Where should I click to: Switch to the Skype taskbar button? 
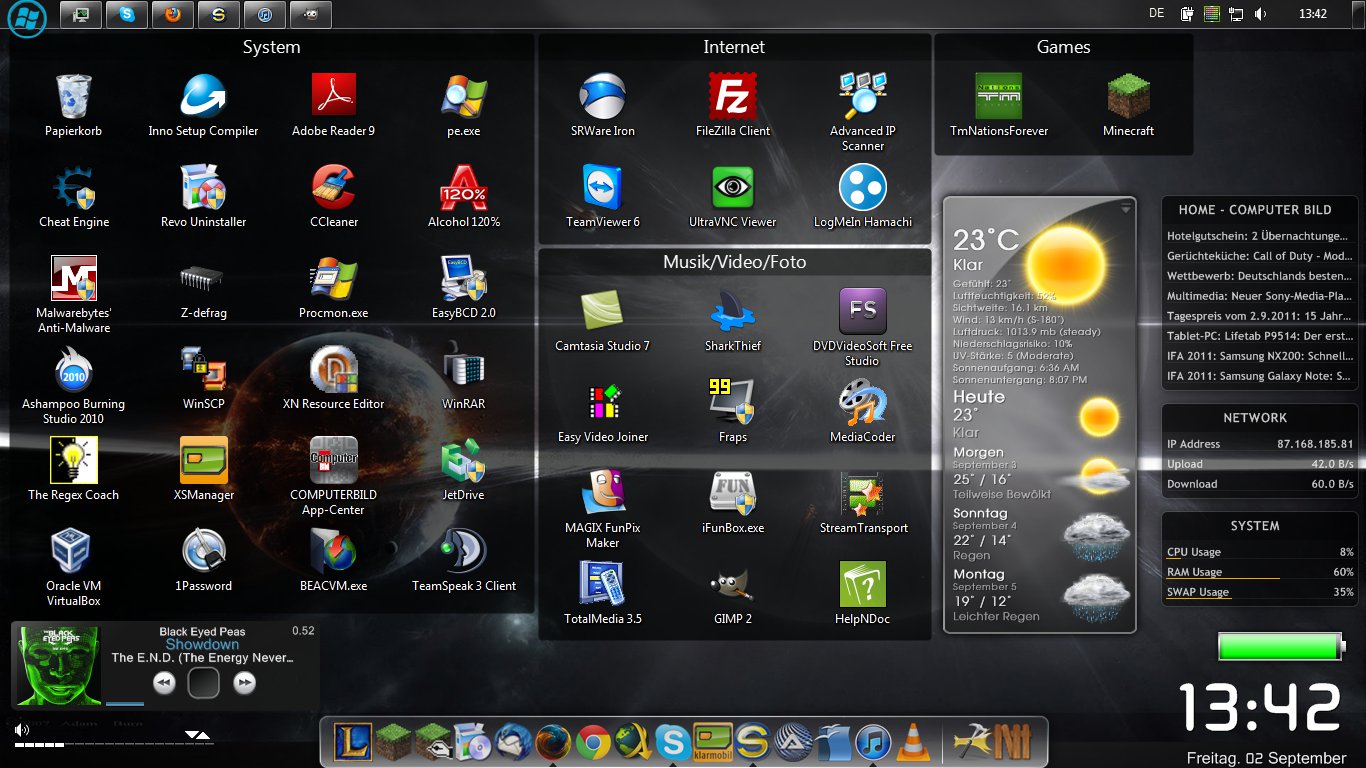tap(127, 14)
